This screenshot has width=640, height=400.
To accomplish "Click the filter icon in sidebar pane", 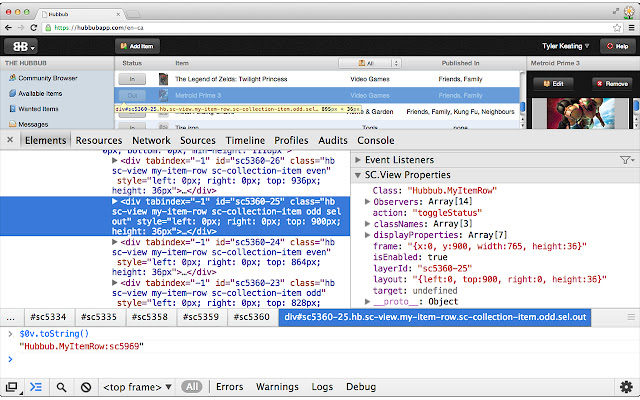I will coord(626,160).
